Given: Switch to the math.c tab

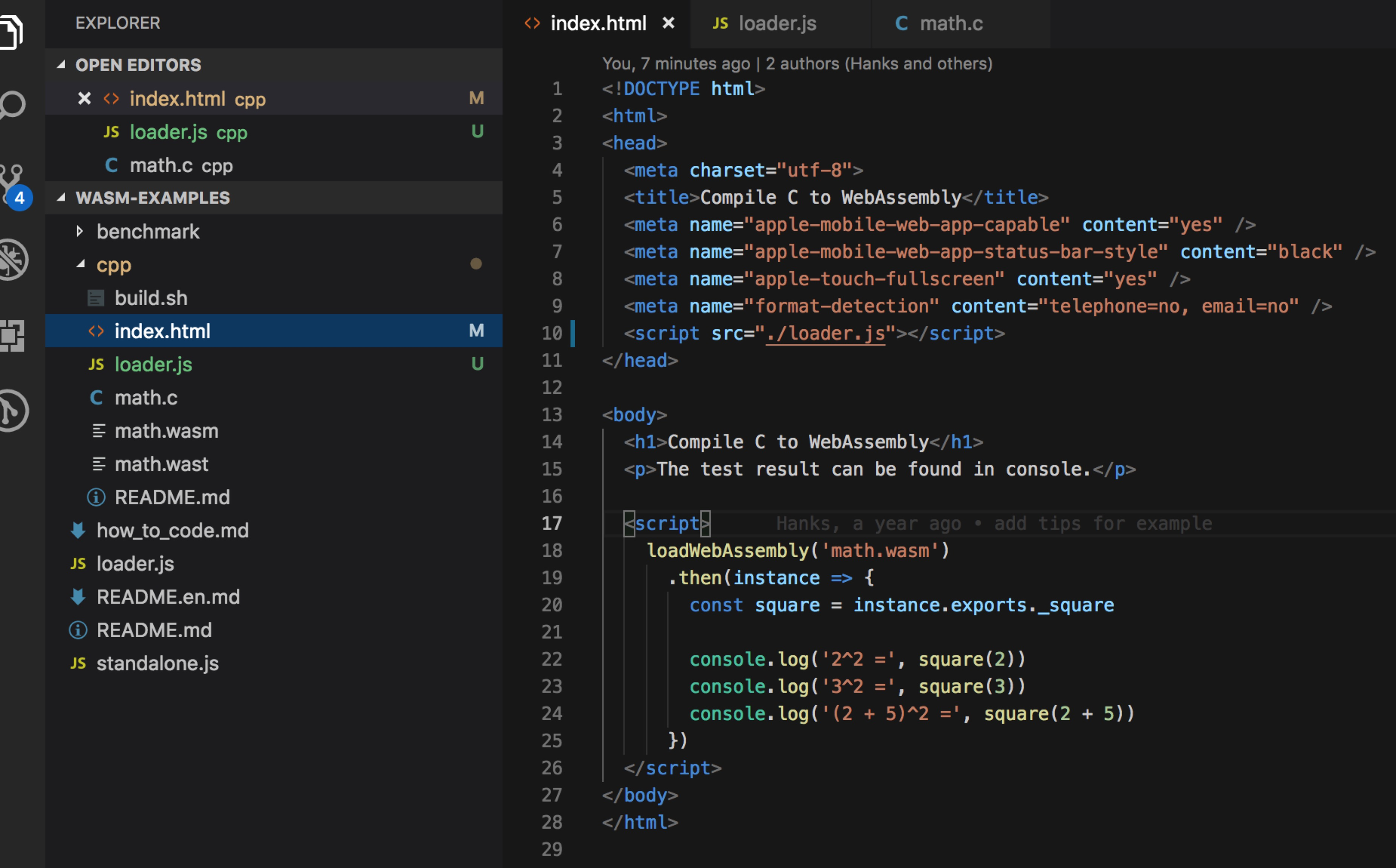Looking at the screenshot, I should 951,24.
